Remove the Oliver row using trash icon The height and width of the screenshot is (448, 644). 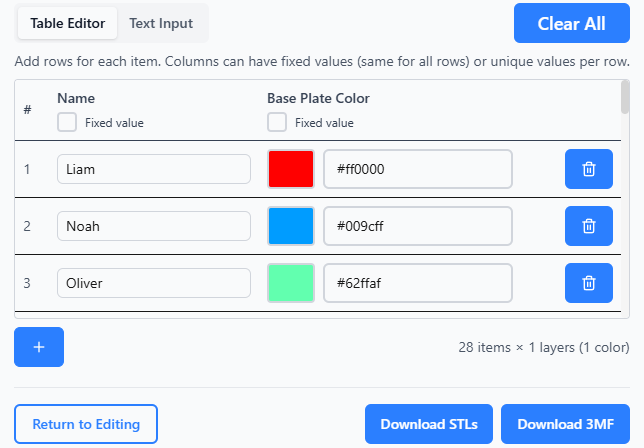[589, 283]
